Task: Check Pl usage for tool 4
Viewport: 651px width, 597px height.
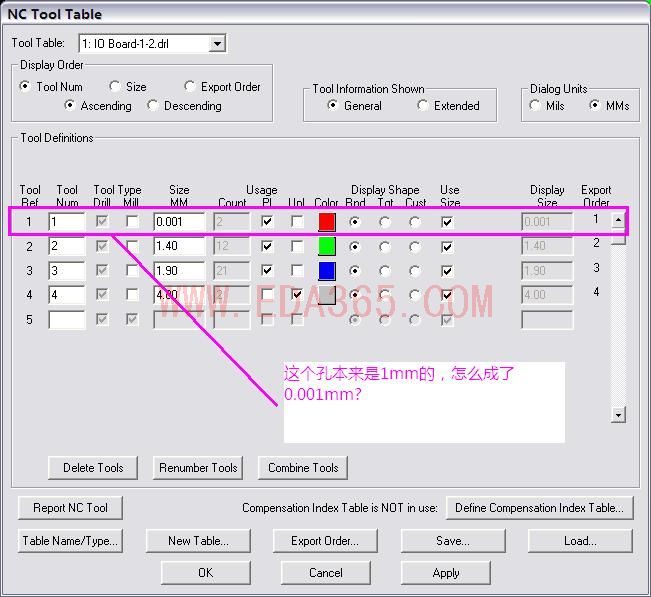Action: (267, 295)
